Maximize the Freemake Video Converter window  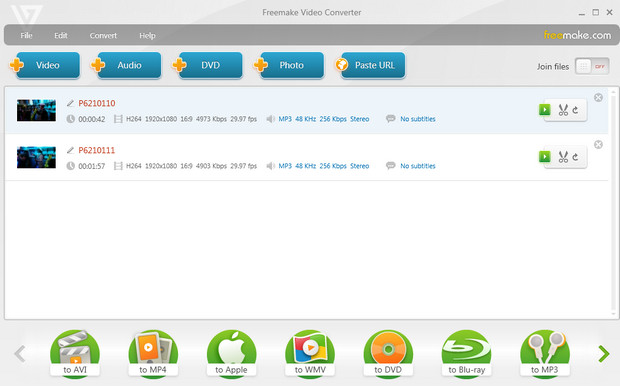(x=595, y=13)
